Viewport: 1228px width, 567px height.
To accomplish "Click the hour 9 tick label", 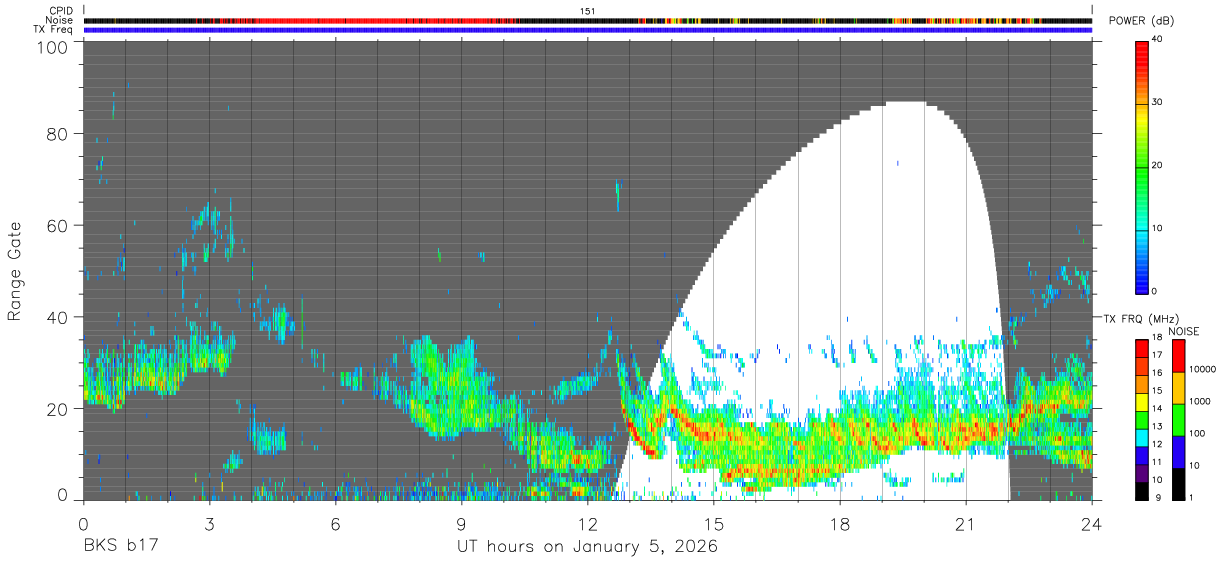I will tap(461, 524).
